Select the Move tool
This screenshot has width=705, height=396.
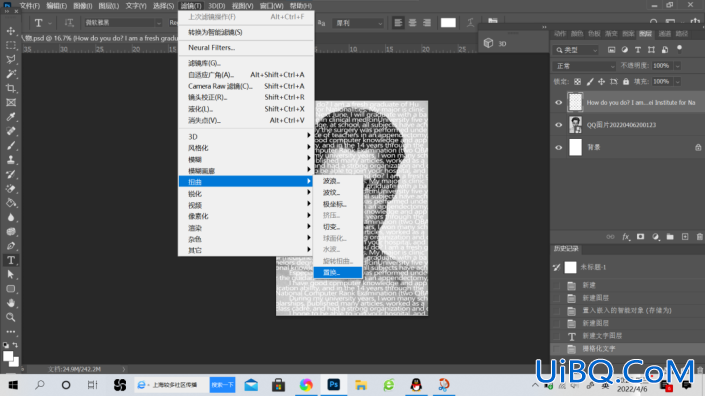[x=11, y=31]
